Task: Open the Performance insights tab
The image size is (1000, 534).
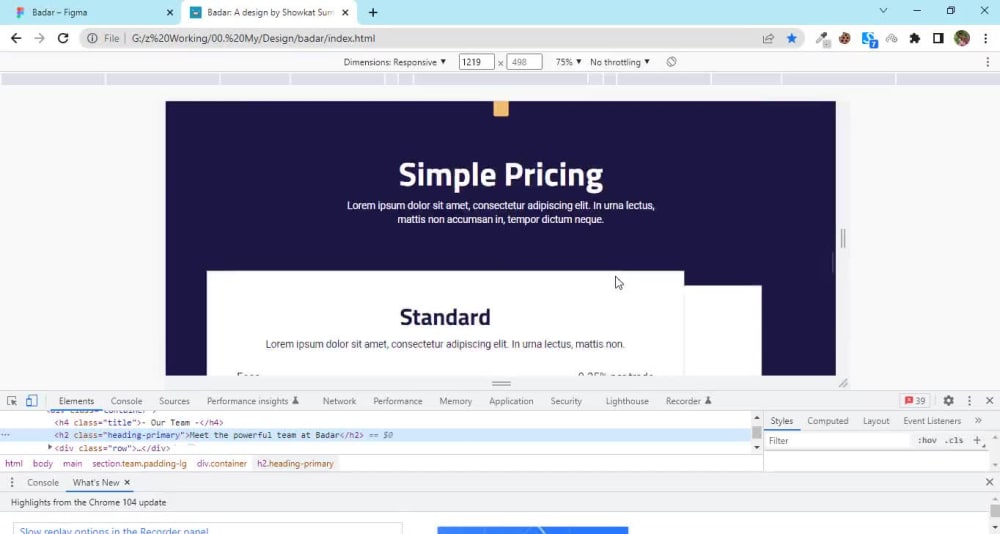Action: pyautogui.click(x=253, y=401)
